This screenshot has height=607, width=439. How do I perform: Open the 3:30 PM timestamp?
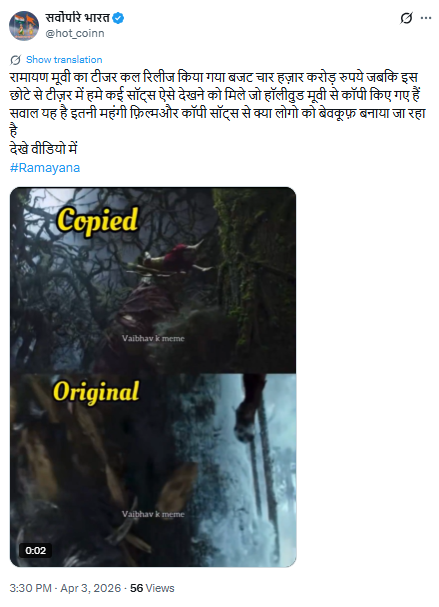pos(30,588)
